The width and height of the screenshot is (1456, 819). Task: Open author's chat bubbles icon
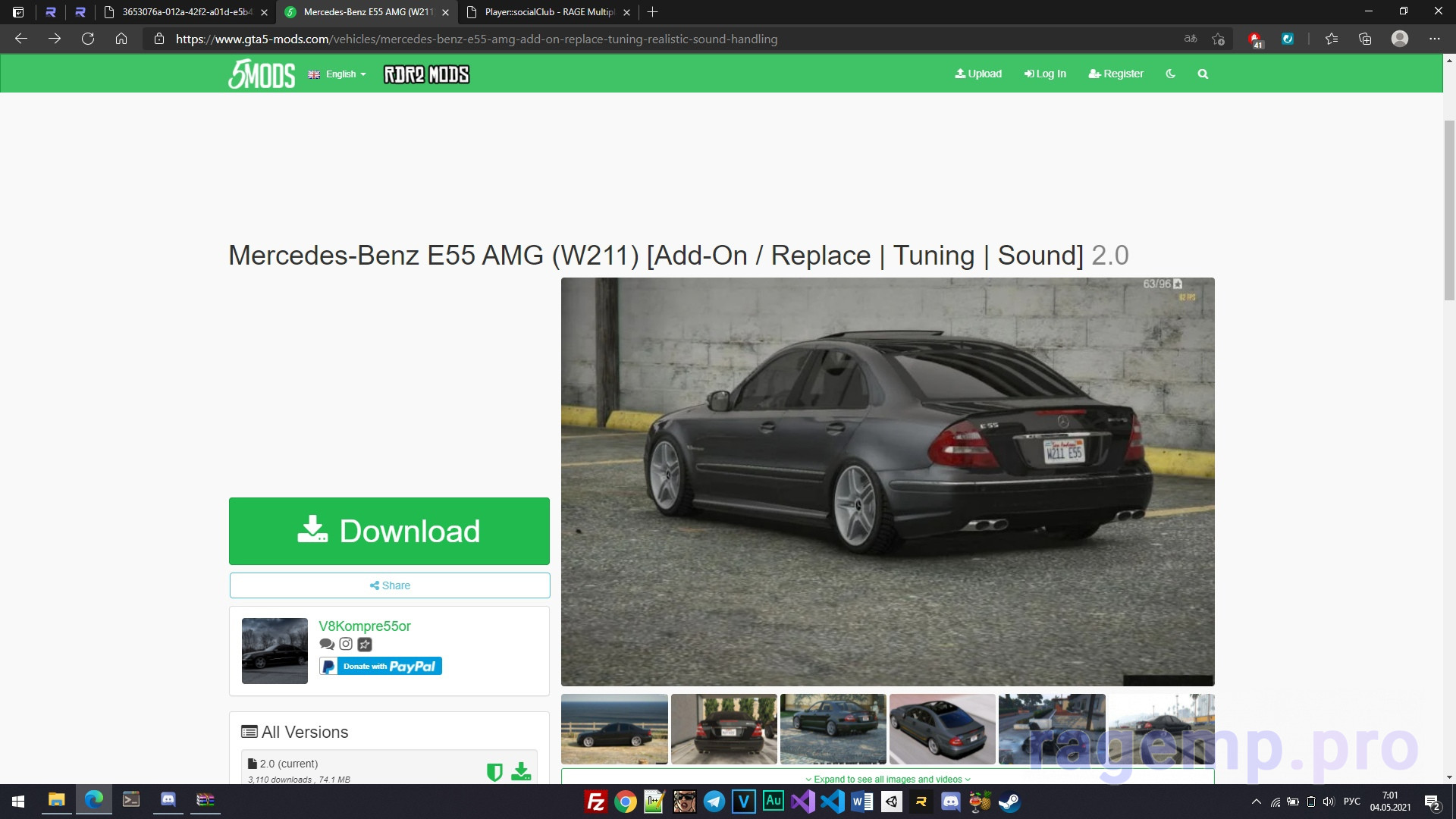327,644
